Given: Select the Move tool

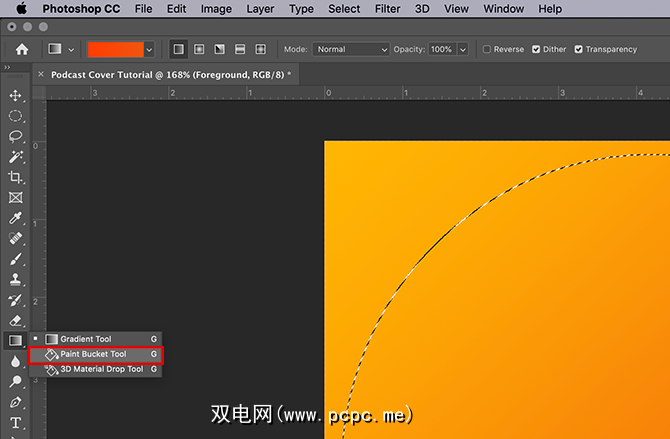Looking at the screenshot, I should click(x=15, y=96).
